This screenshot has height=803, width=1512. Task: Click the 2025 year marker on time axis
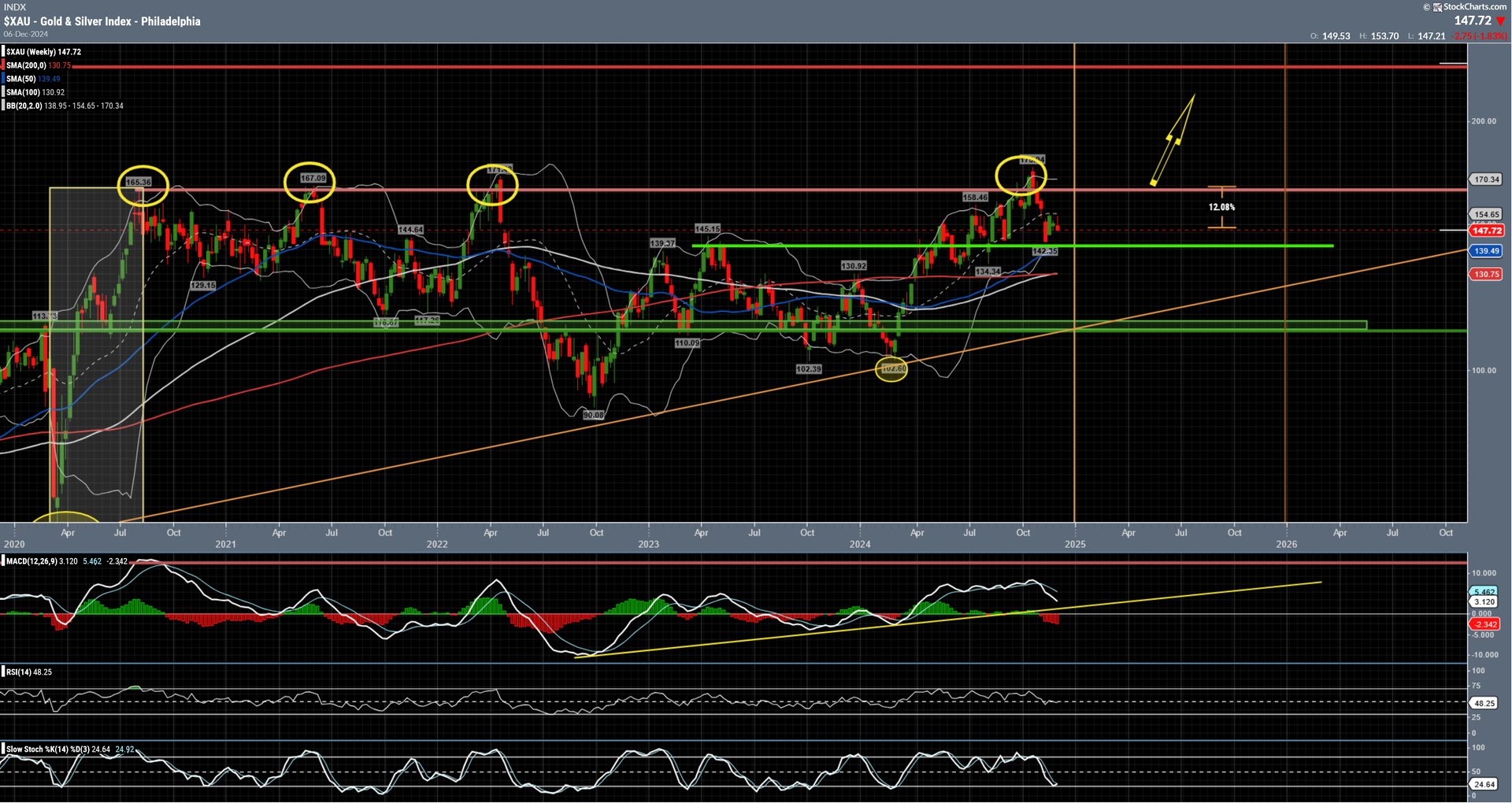point(1075,544)
